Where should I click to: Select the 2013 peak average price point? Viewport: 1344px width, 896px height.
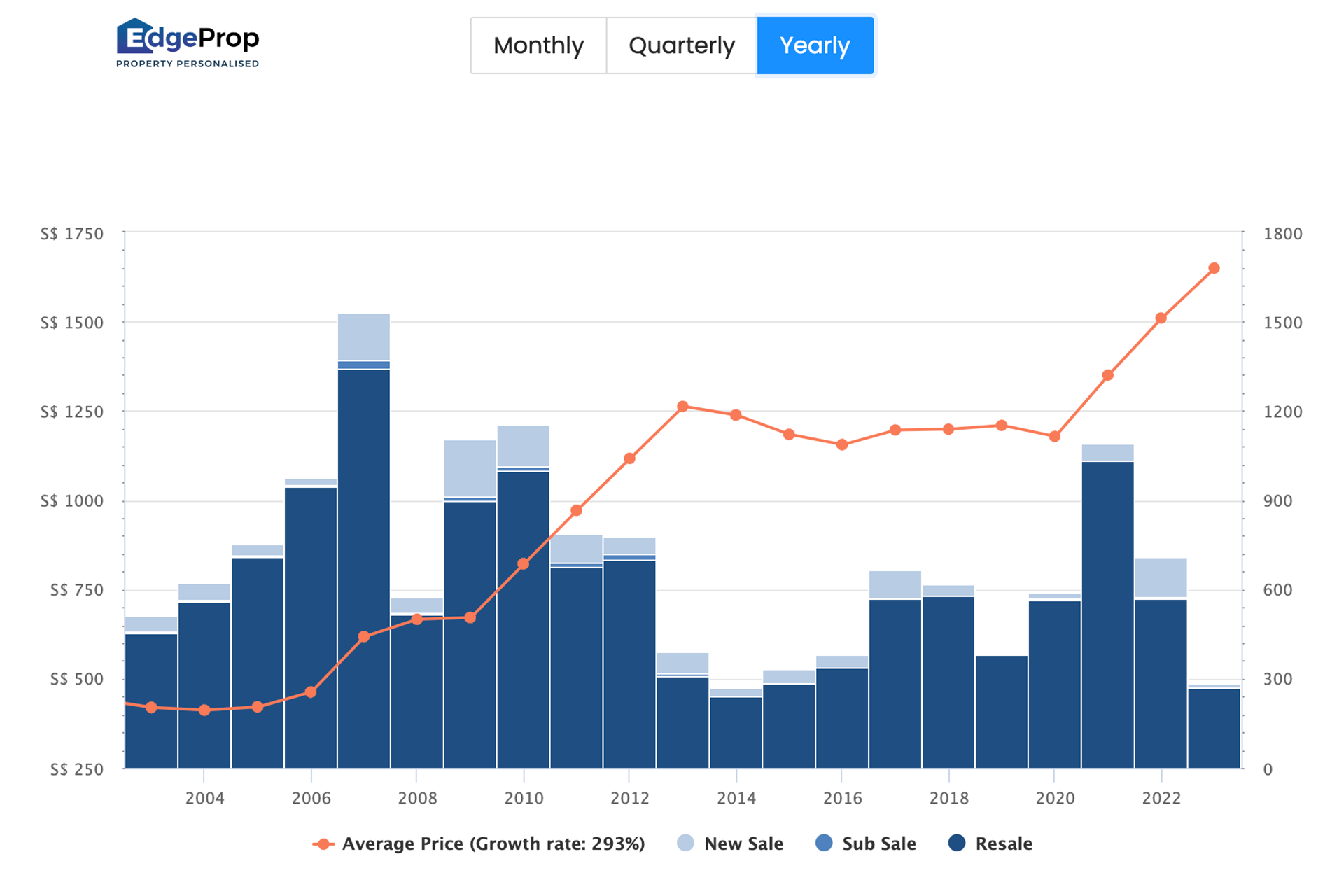point(683,407)
